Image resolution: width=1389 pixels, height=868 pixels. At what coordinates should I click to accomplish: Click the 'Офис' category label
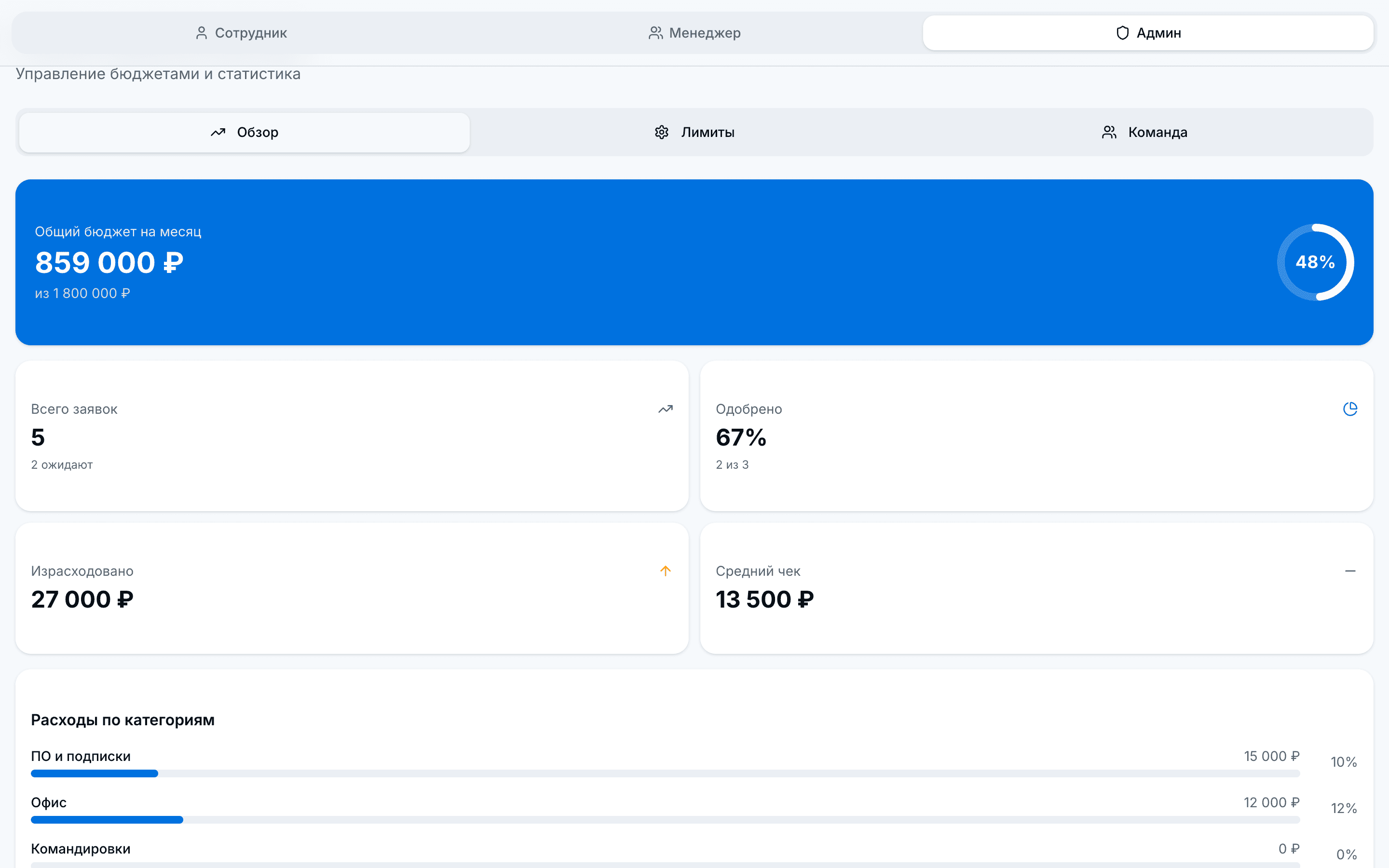point(49,802)
